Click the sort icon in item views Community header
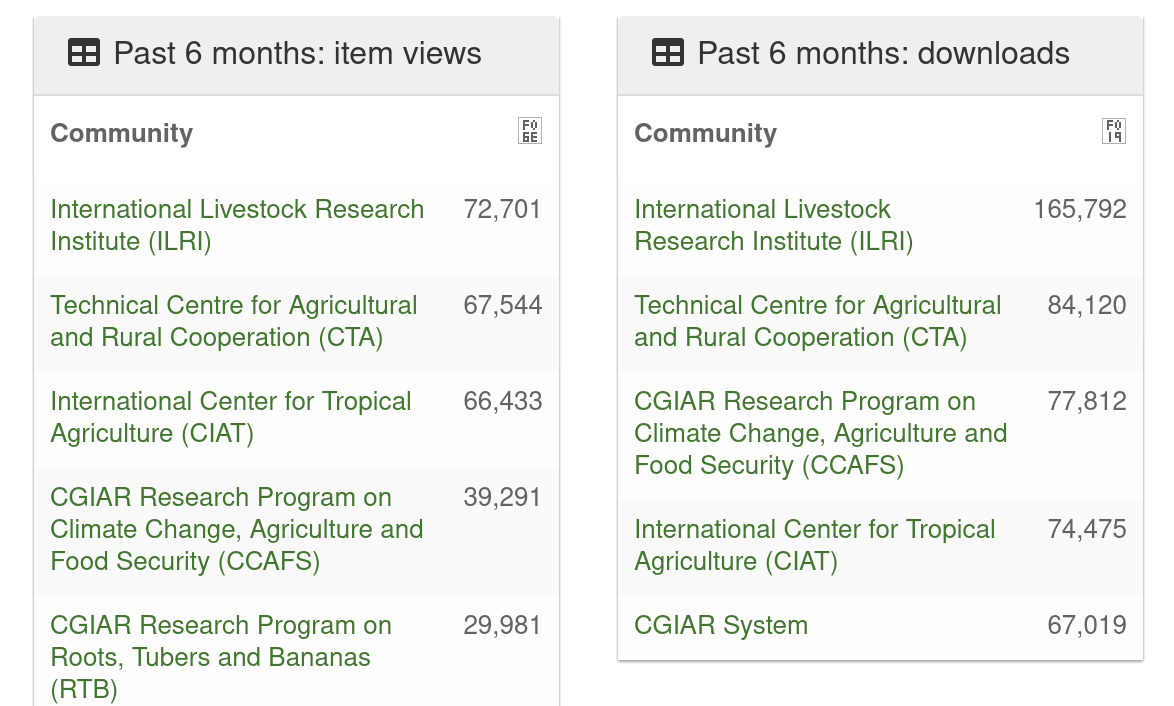Viewport: 1174px width, 706px height. (x=530, y=131)
